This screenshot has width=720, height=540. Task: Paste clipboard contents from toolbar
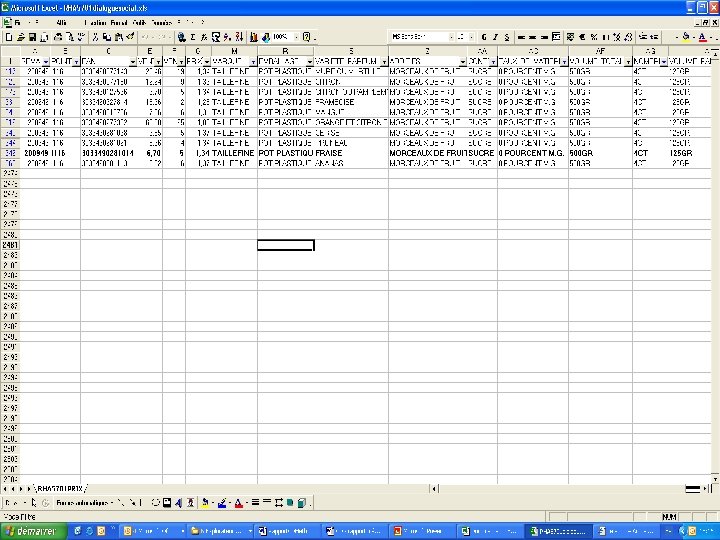(x=118, y=37)
